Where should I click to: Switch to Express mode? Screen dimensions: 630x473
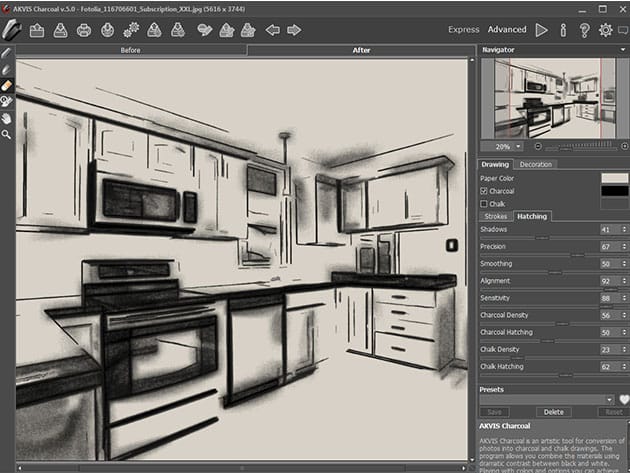463,30
